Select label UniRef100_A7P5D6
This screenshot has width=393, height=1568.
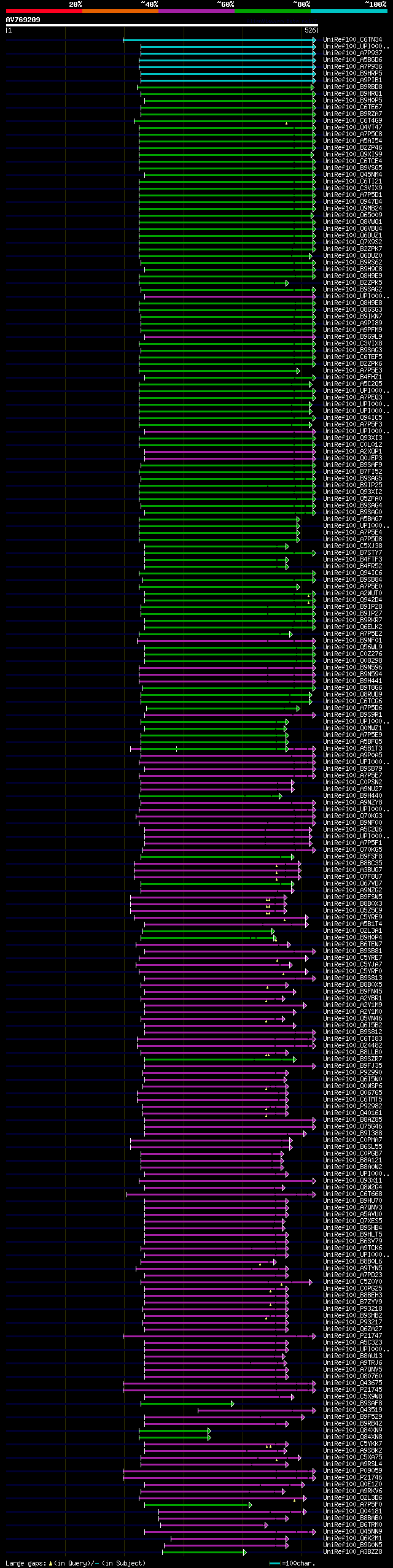352,708
